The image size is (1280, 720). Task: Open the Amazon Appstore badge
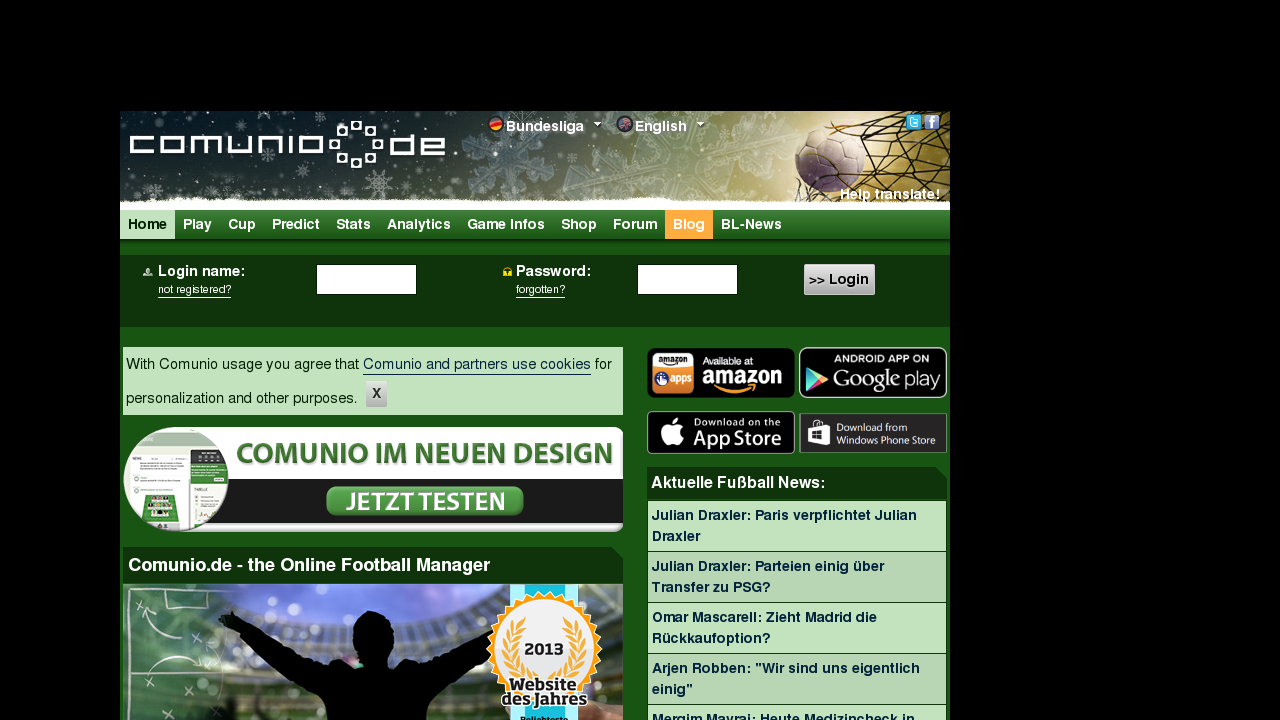pos(721,373)
